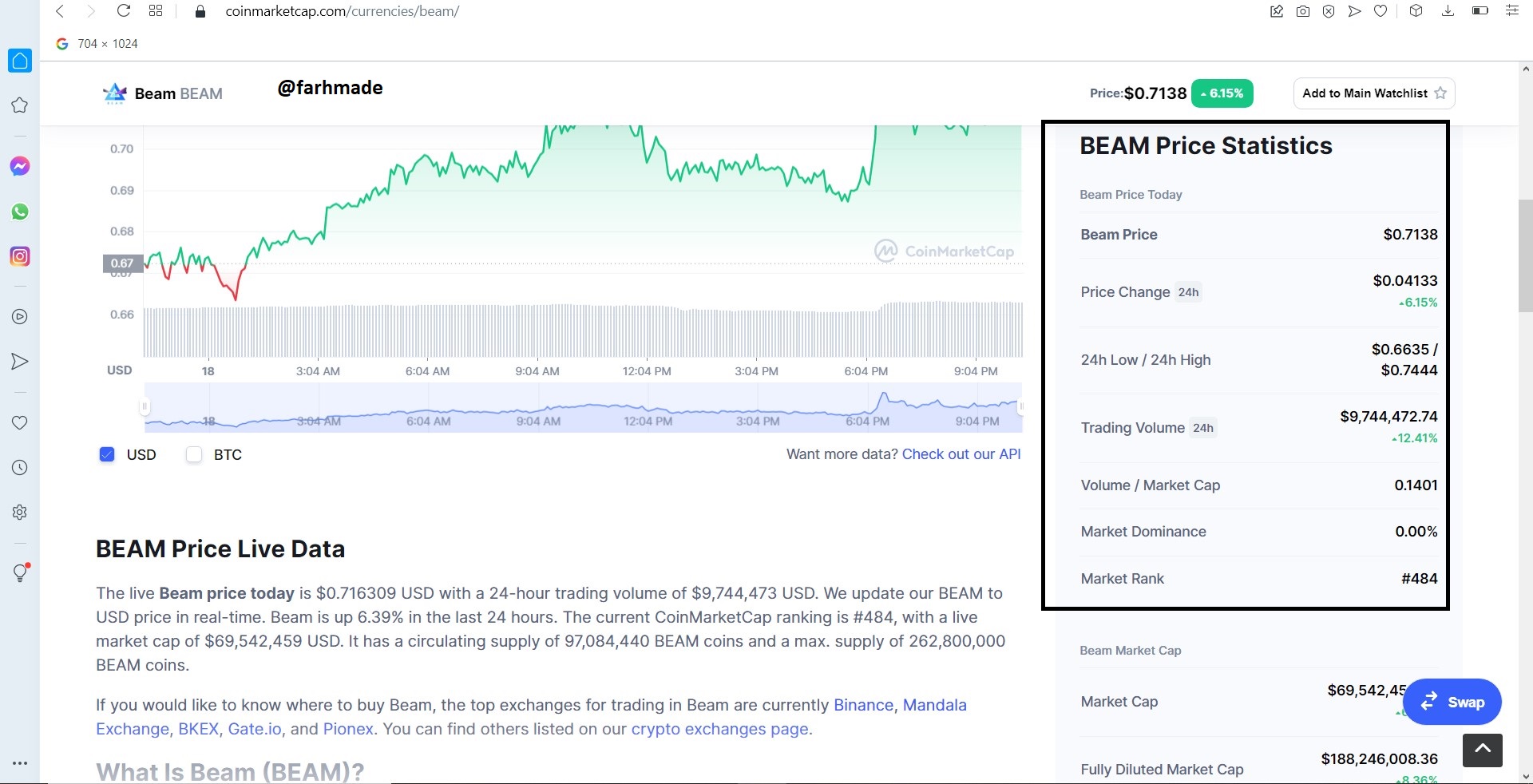The width and height of the screenshot is (1533, 784).
Task: Add Beam to Main Watchlist
Action: pyautogui.click(x=1374, y=93)
